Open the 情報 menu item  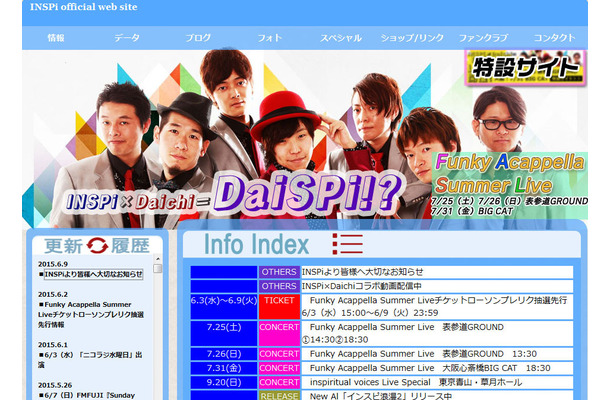pyautogui.click(x=56, y=38)
